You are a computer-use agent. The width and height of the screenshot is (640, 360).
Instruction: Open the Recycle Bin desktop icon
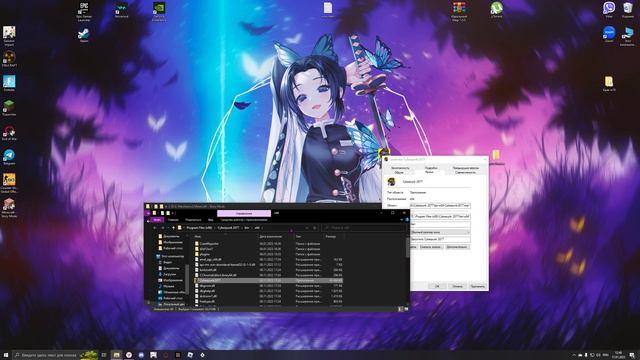[x=628, y=10]
